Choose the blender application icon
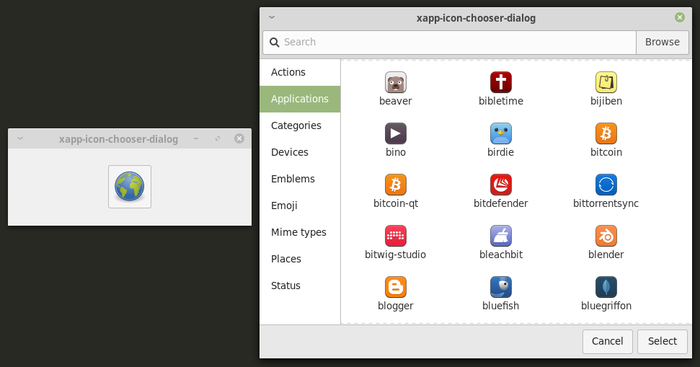Viewport: 700px width, 367px height. point(606,236)
